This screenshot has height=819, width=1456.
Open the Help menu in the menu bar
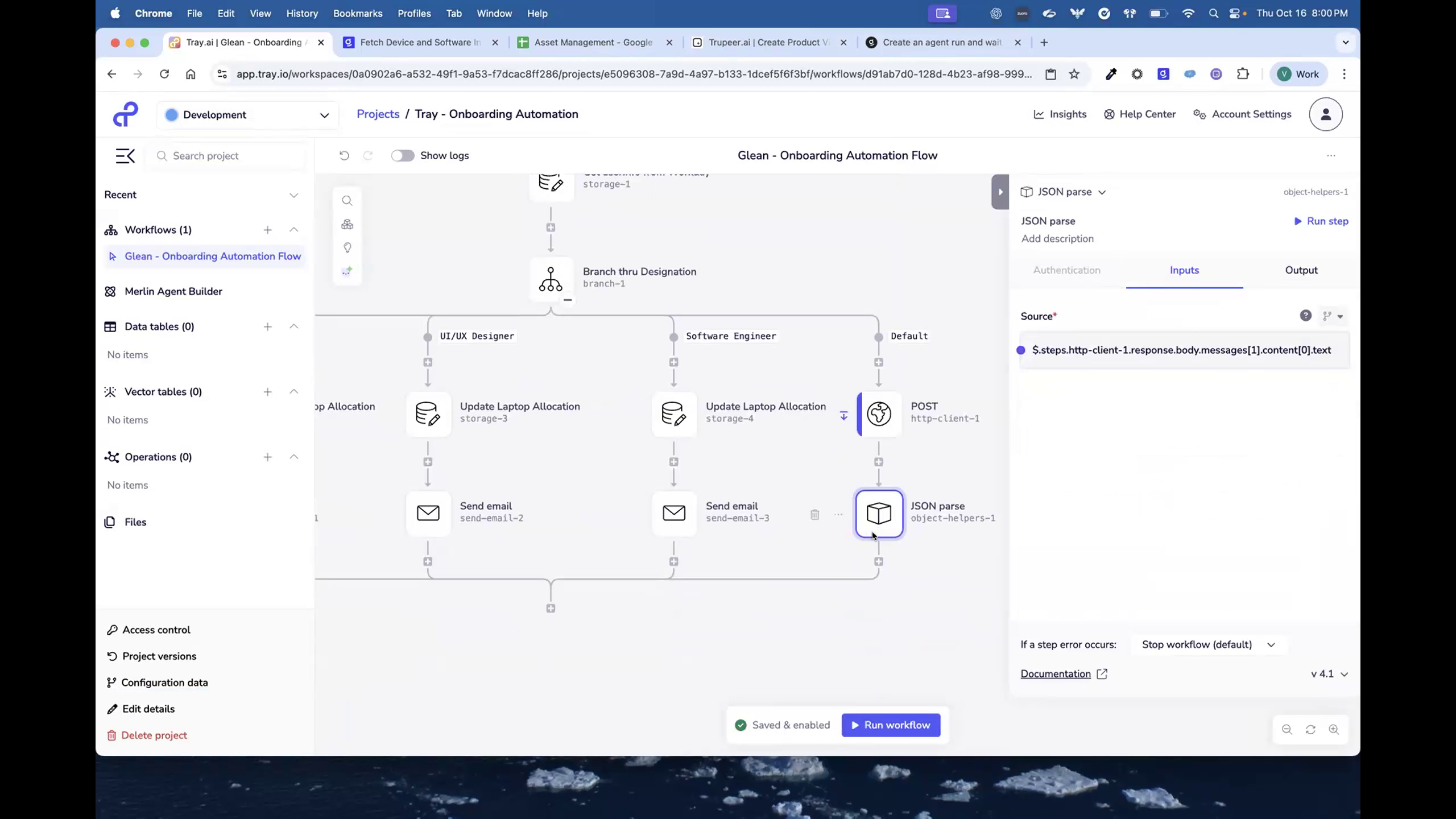pyautogui.click(x=537, y=13)
